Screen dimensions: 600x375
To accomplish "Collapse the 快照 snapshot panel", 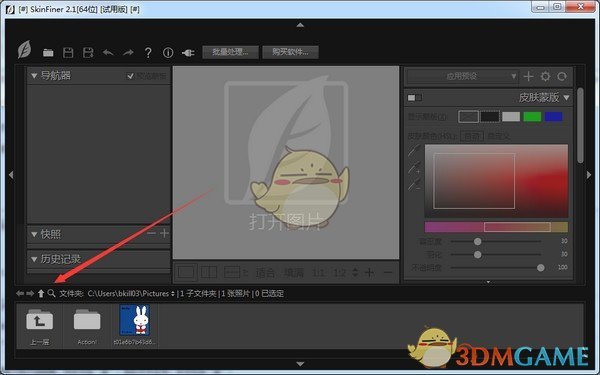I will click(x=34, y=234).
